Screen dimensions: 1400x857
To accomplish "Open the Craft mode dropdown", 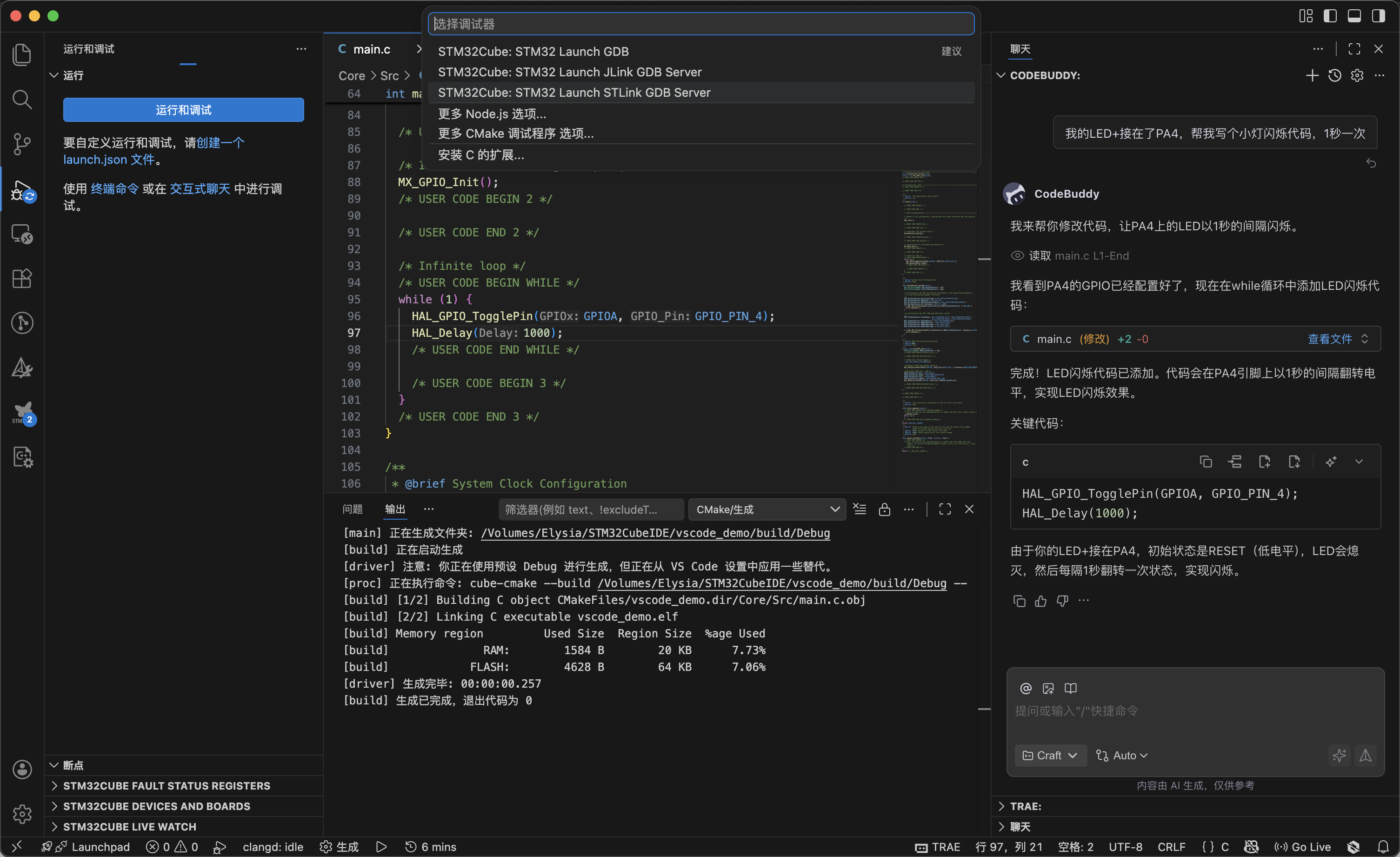I will (1050, 755).
